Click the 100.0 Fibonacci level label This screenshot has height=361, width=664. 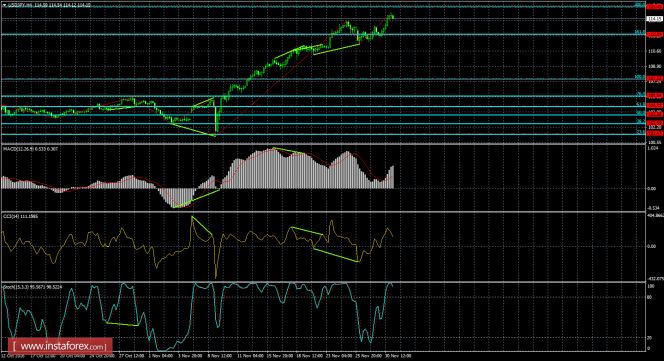(x=639, y=77)
